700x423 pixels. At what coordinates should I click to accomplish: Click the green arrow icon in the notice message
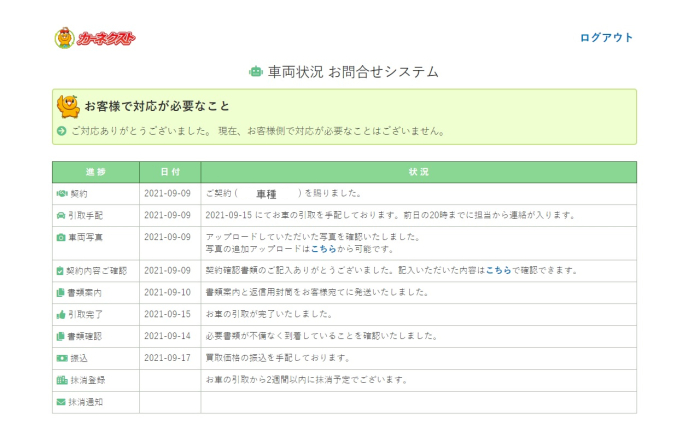coord(61,131)
